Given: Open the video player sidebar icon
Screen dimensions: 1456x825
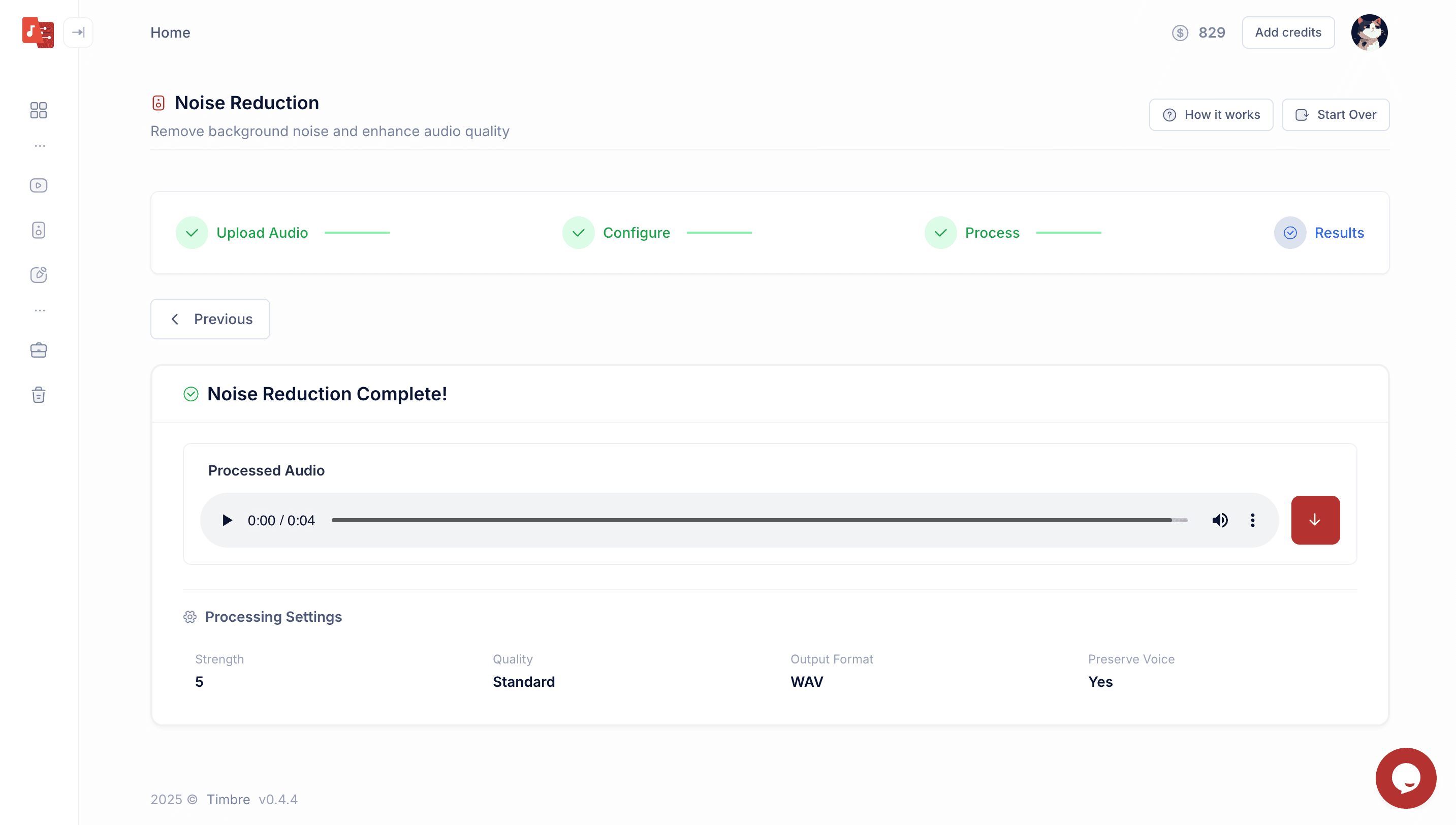Looking at the screenshot, I should [39, 185].
